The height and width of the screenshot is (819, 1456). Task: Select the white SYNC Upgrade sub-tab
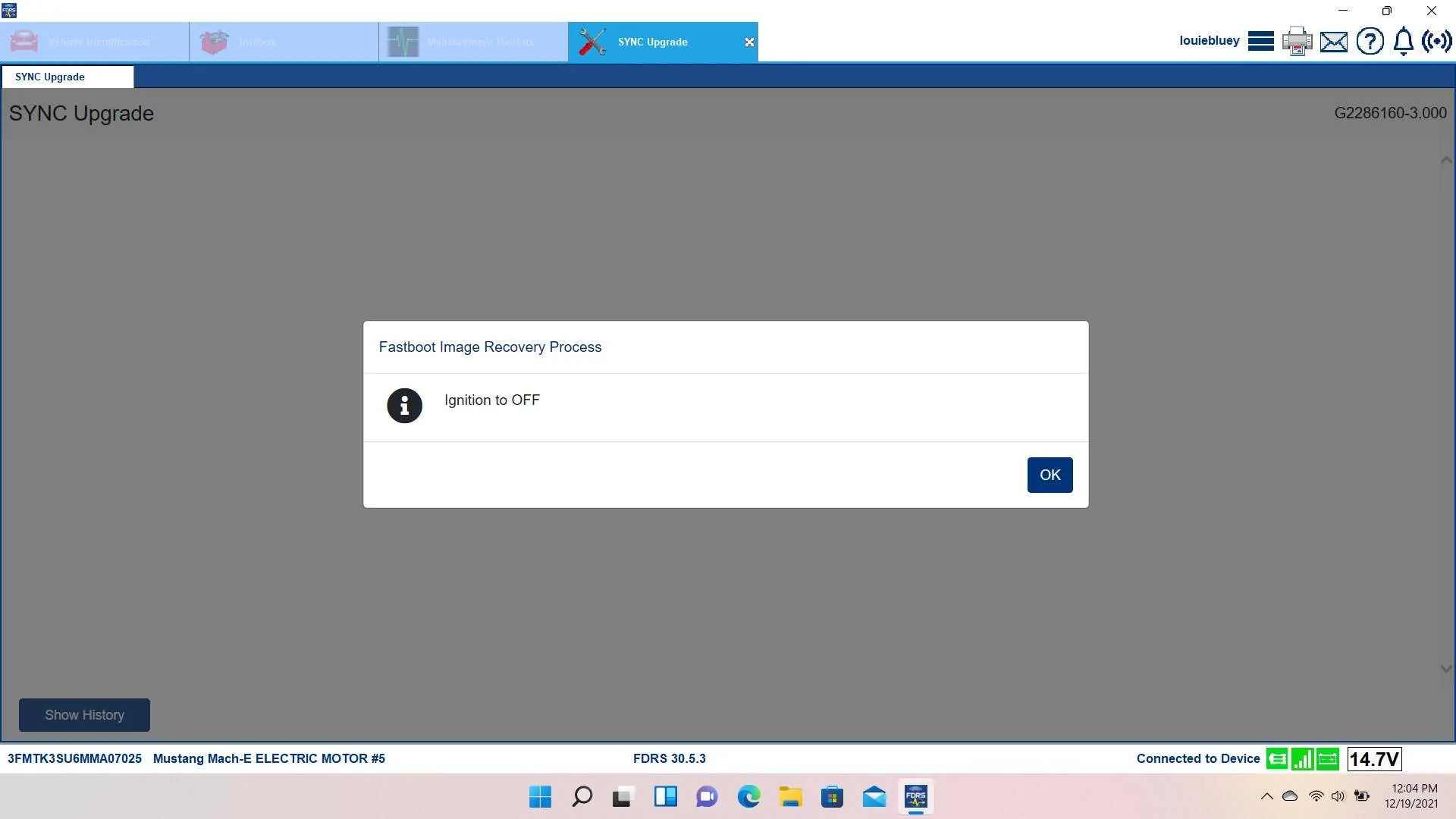click(67, 77)
